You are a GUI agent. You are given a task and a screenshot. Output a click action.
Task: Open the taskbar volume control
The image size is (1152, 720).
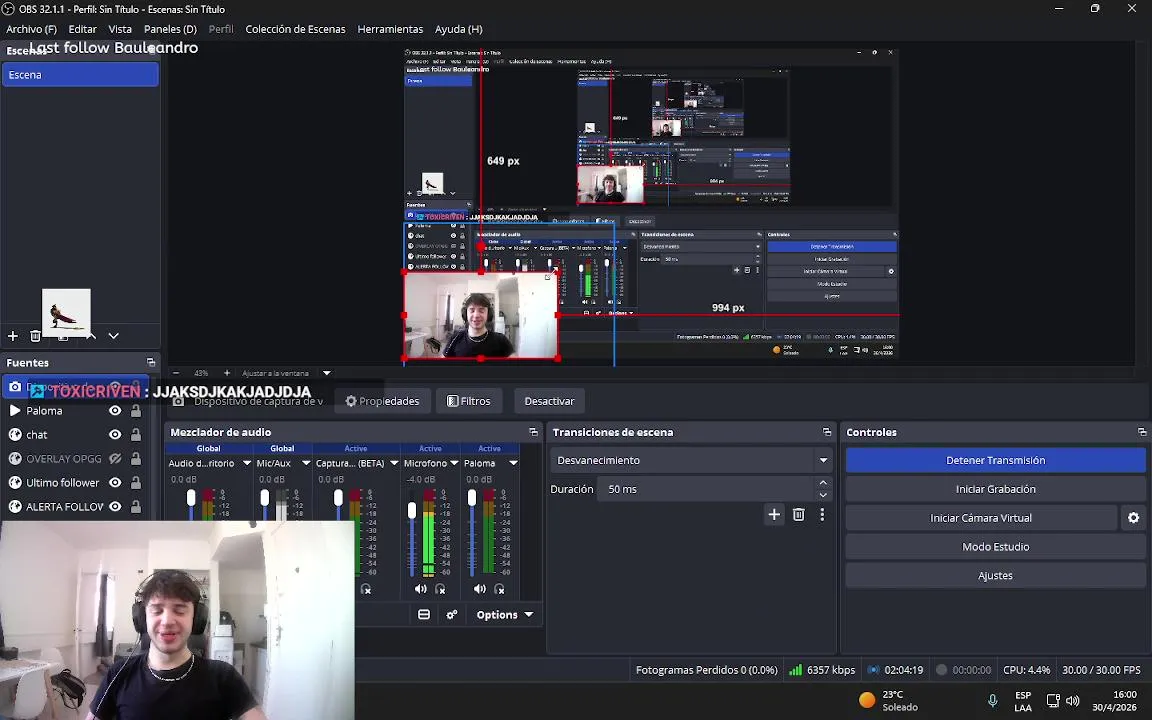(x=1073, y=700)
